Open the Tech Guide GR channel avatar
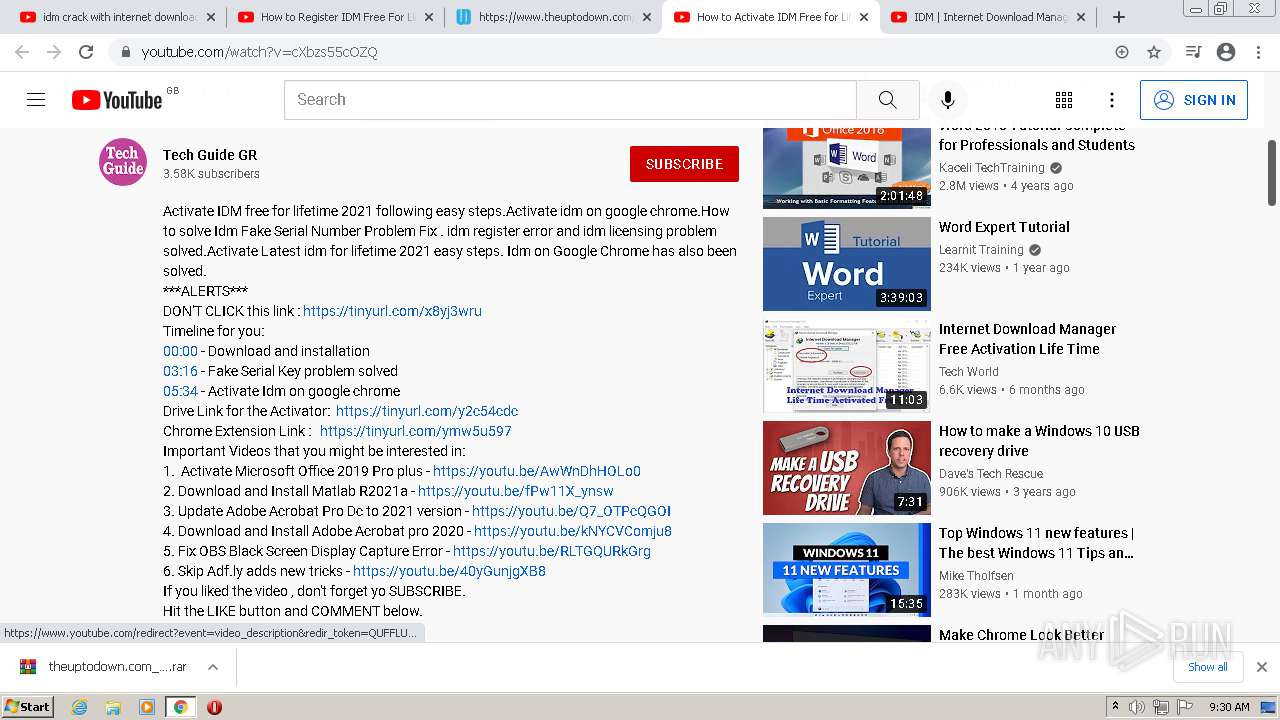This screenshot has width=1280, height=720. click(123, 162)
